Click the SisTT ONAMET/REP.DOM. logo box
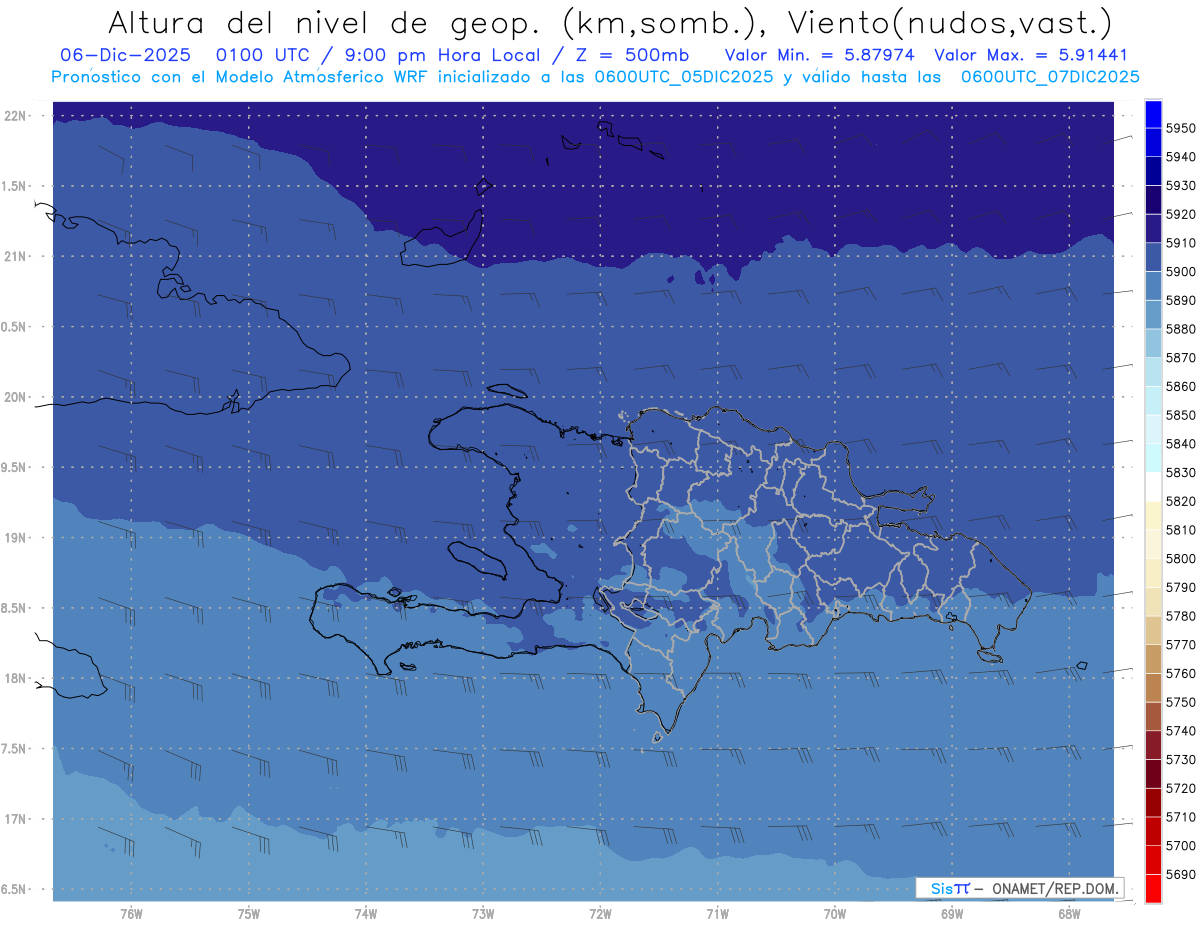 point(1019,888)
